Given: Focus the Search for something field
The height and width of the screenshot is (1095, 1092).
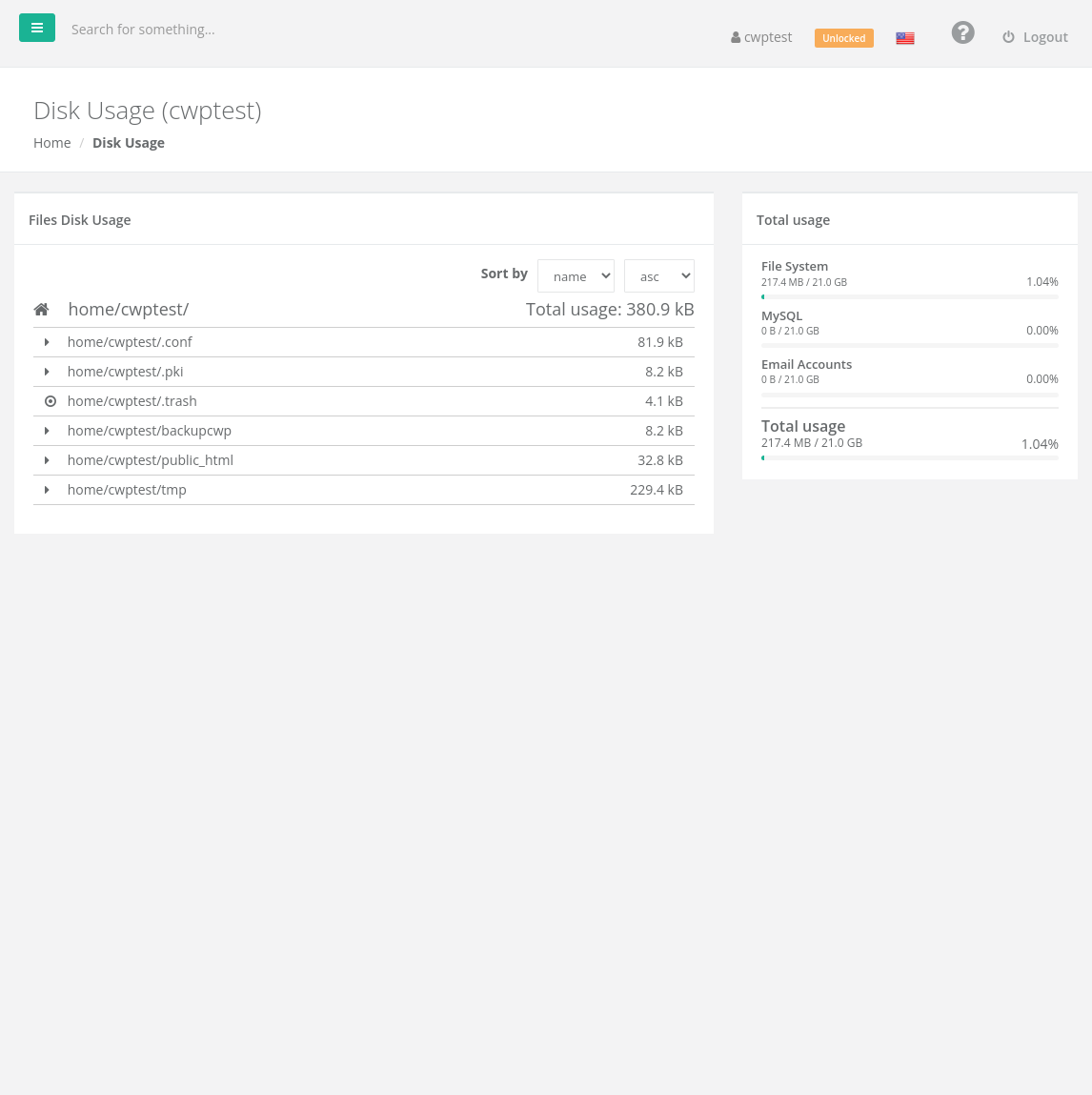Looking at the screenshot, I should click(143, 30).
